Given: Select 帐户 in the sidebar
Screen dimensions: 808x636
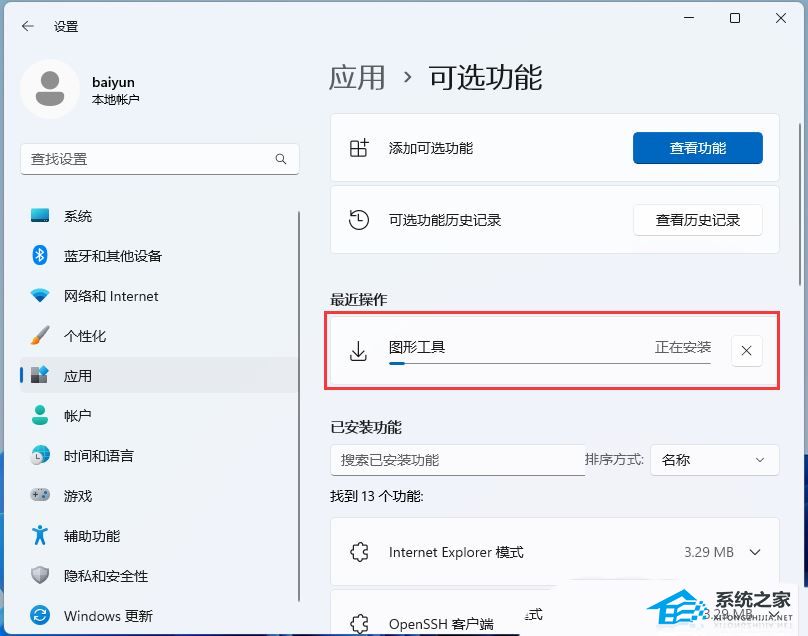Looking at the screenshot, I should click(77, 416).
